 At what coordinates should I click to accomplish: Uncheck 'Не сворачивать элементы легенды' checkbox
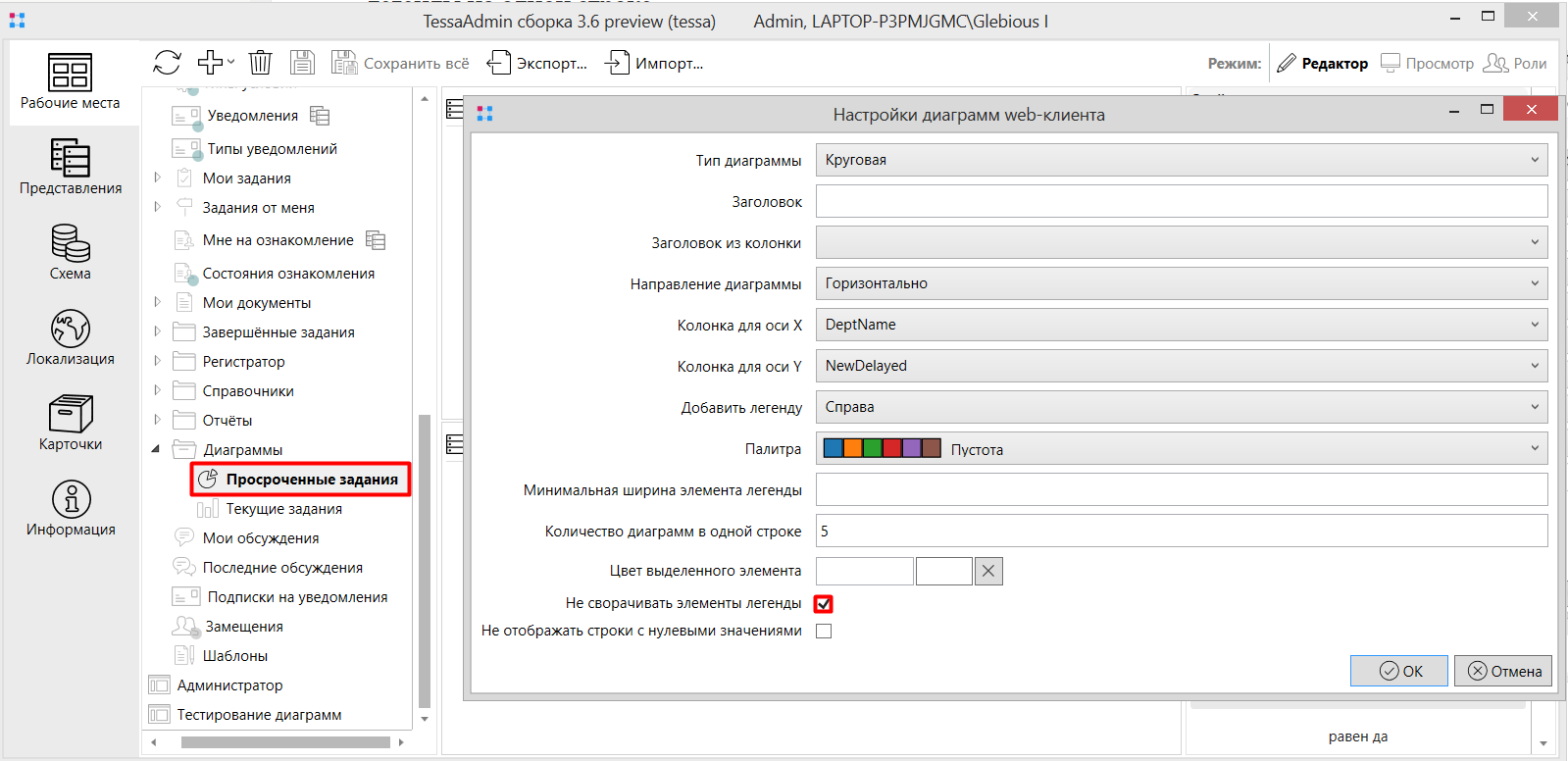point(824,604)
